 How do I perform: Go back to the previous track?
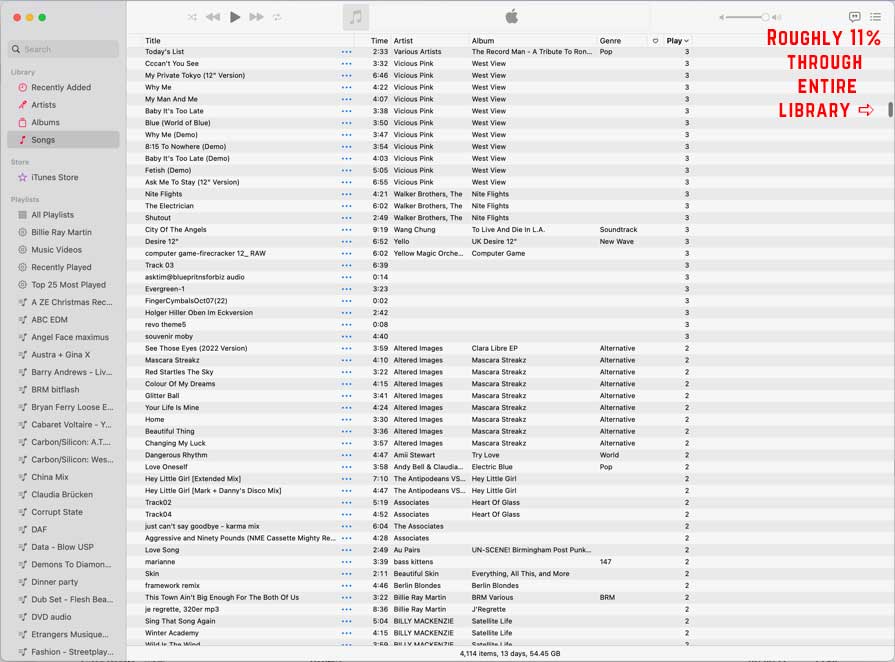point(213,17)
